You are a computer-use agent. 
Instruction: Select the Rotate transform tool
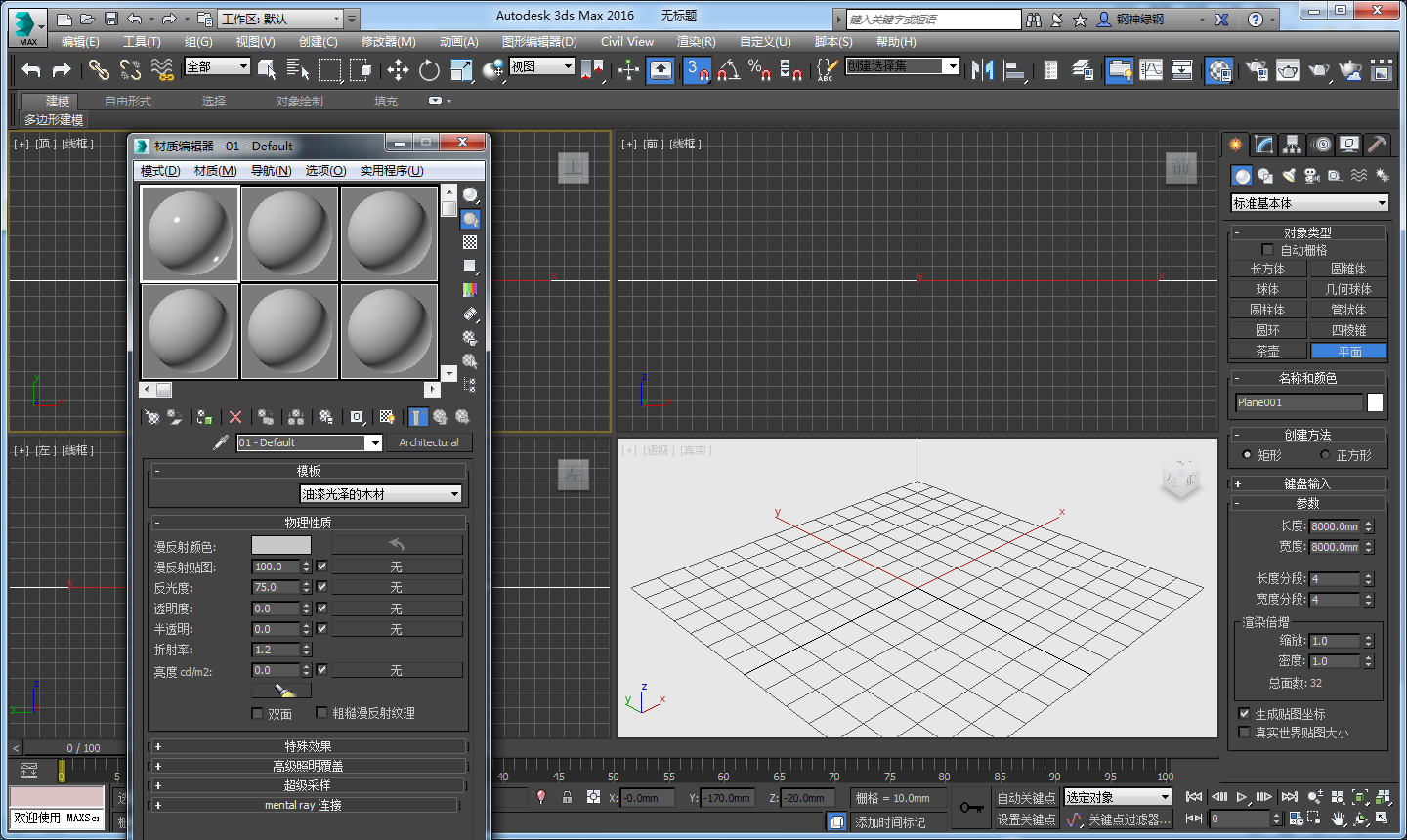(429, 69)
